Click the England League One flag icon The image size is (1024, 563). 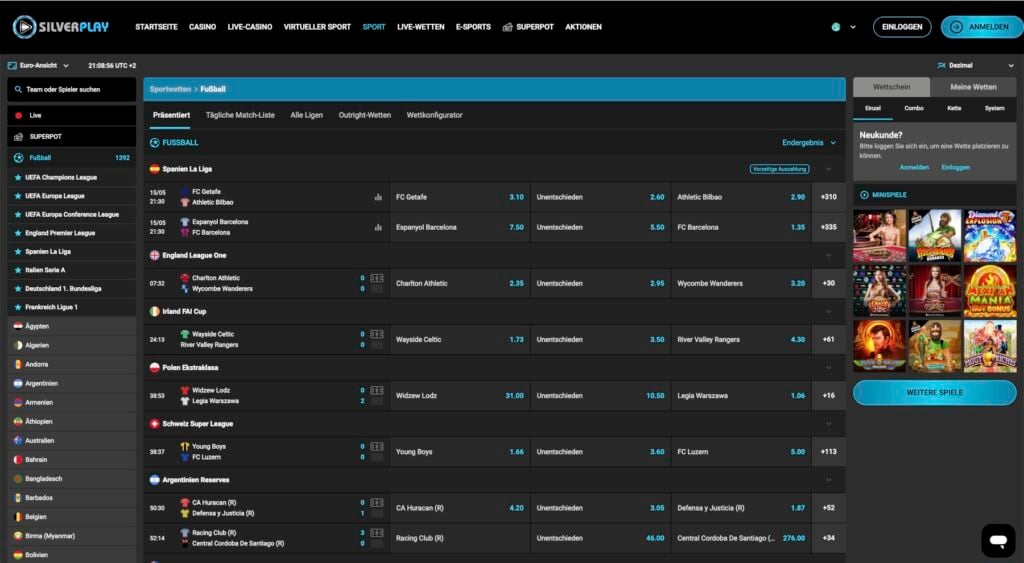coord(155,255)
